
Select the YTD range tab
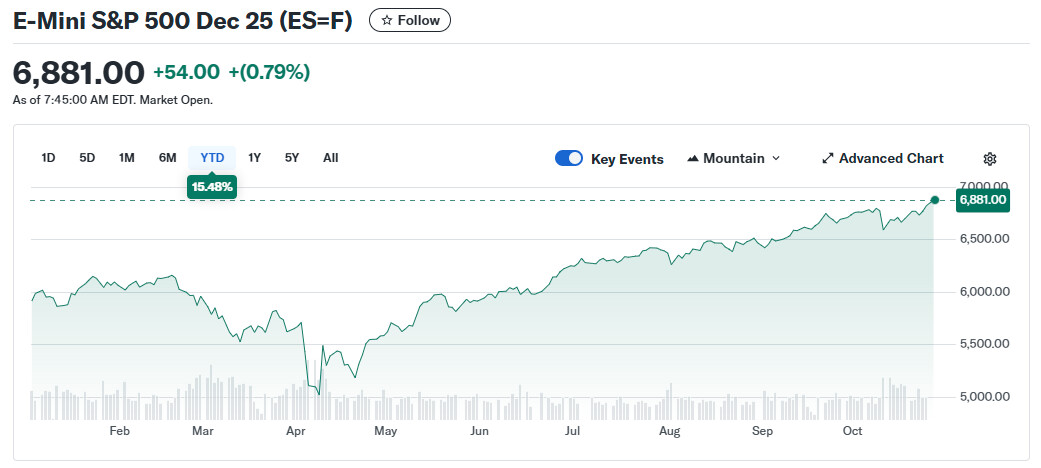coord(212,157)
